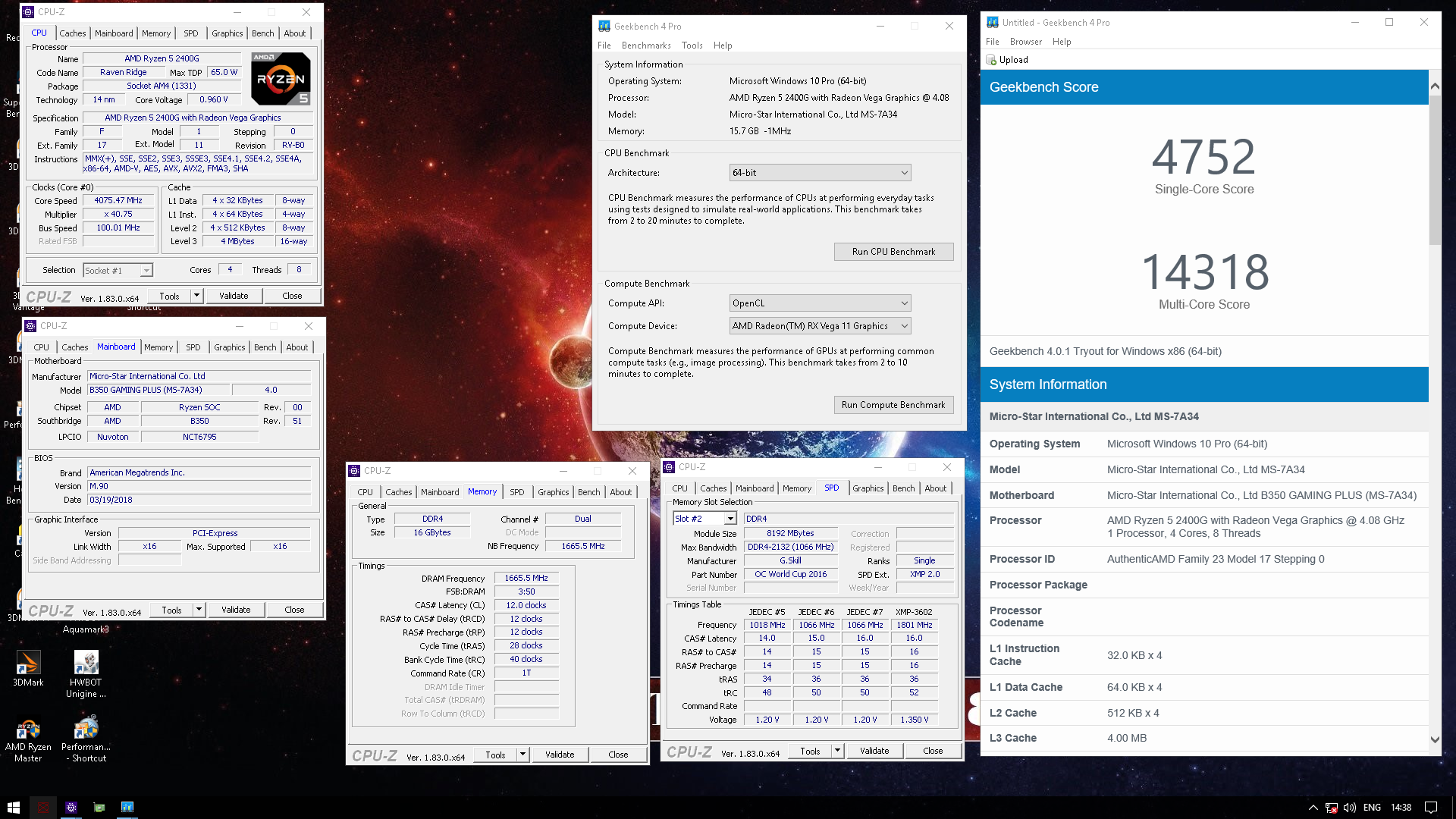The height and width of the screenshot is (819, 1456).
Task: Click the Multi-Core Score 14318
Action: 1204,272
